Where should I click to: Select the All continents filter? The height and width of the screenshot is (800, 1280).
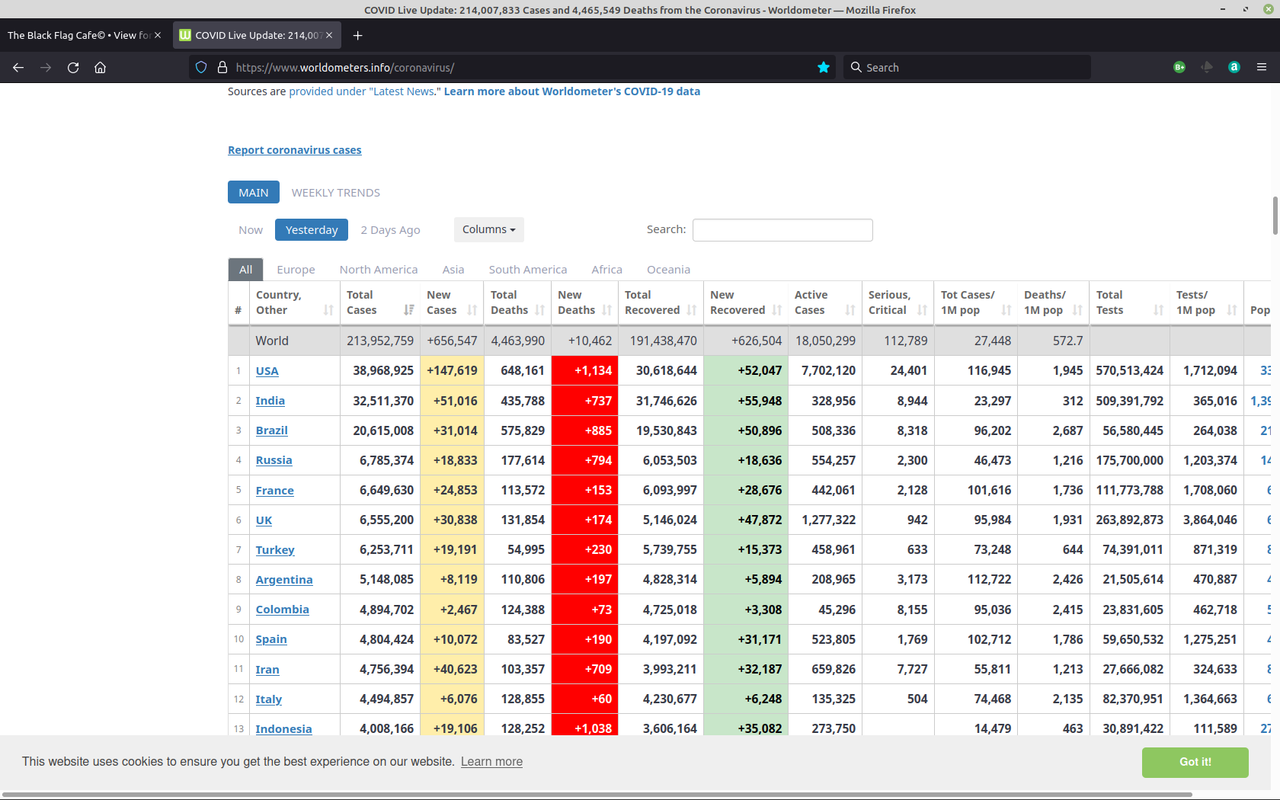click(246, 269)
